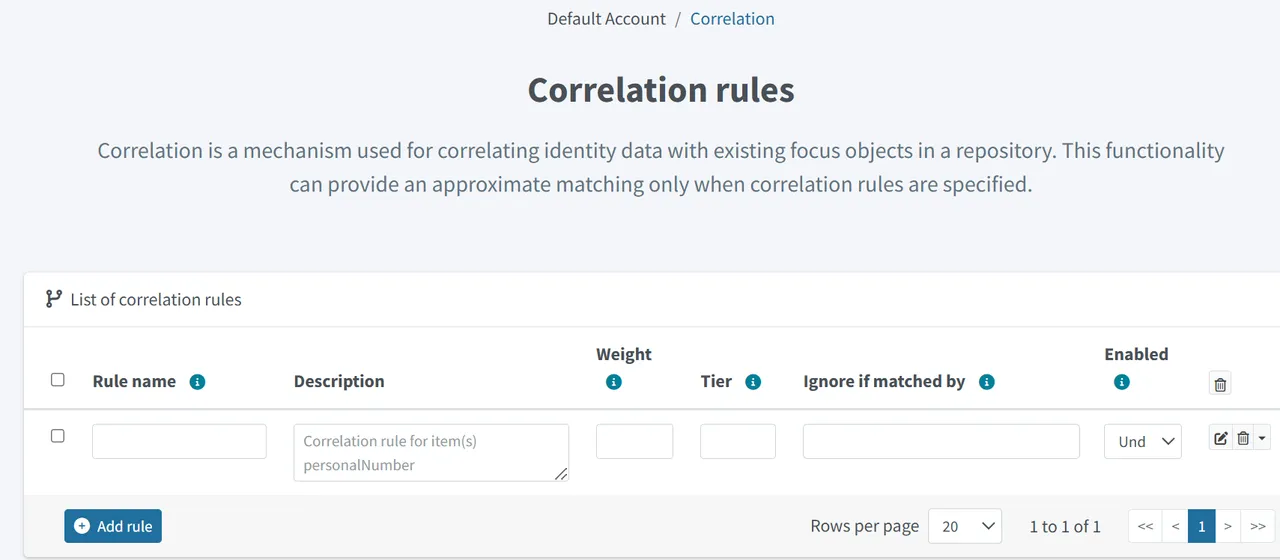Go to the last page (>>)
The height and width of the screenshot is (560, 1280).
click(1258, 526)
